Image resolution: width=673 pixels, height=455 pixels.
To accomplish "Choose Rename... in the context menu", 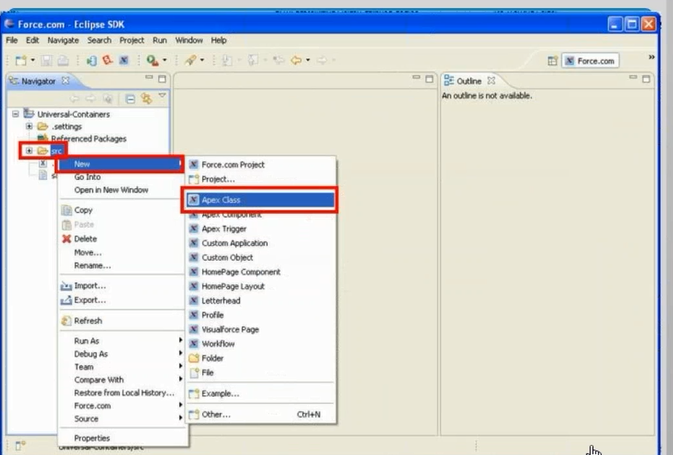I will coord(92,266).
